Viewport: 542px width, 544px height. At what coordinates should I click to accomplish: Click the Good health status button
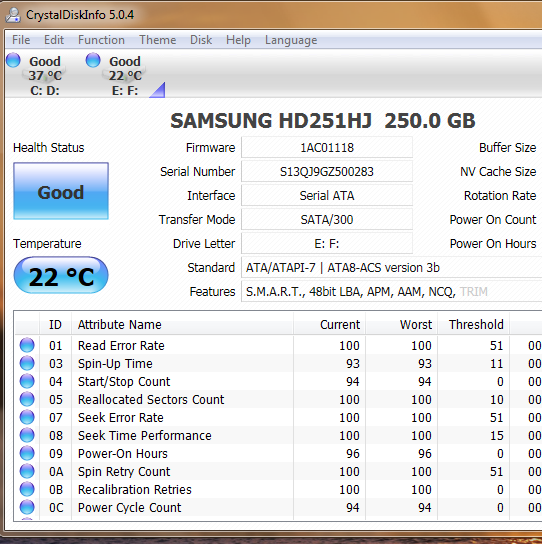[61, 191]
